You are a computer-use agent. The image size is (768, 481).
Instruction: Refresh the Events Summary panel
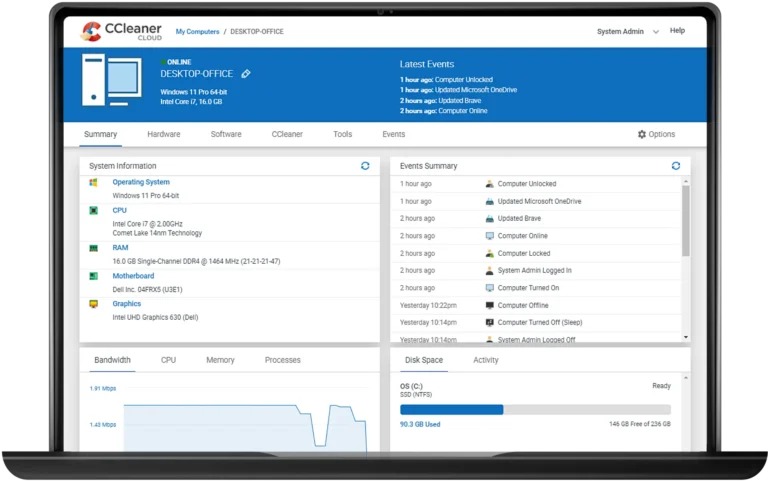click(676, 166)
